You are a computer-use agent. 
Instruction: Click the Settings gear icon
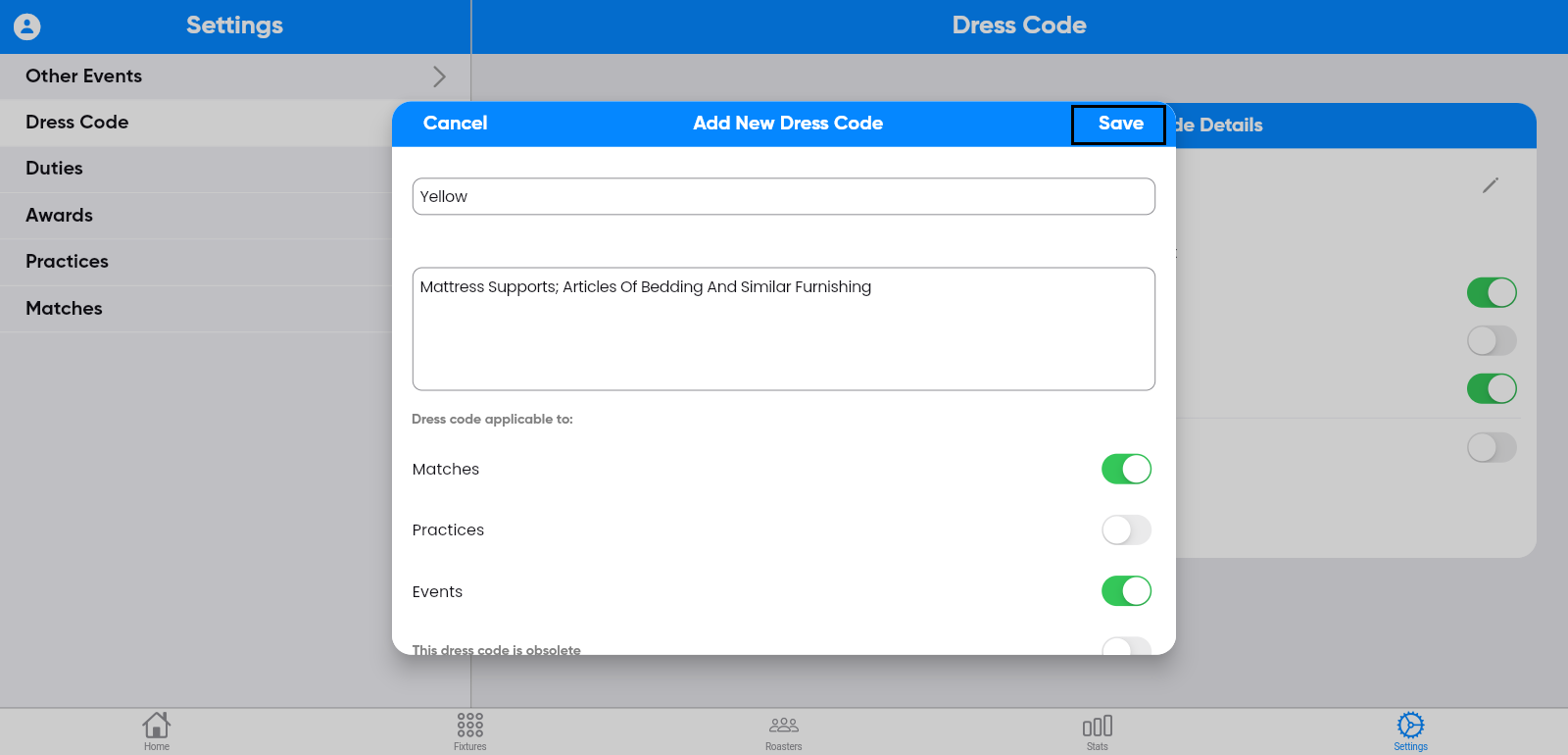pyautogui.click(x=1410, y=726)
